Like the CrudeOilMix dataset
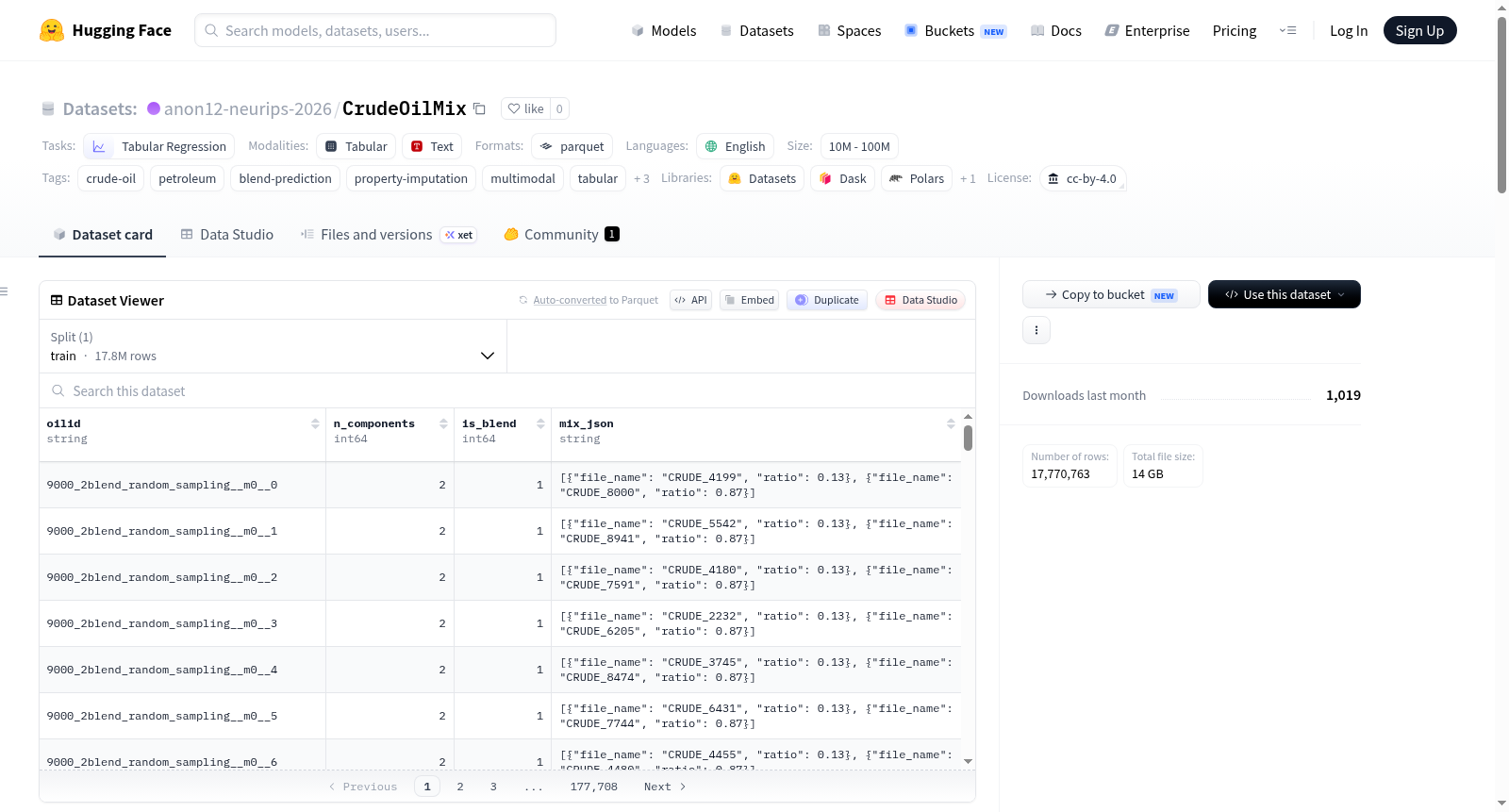The width and height of the screenshot is (1509, 812). coord(525,108)
